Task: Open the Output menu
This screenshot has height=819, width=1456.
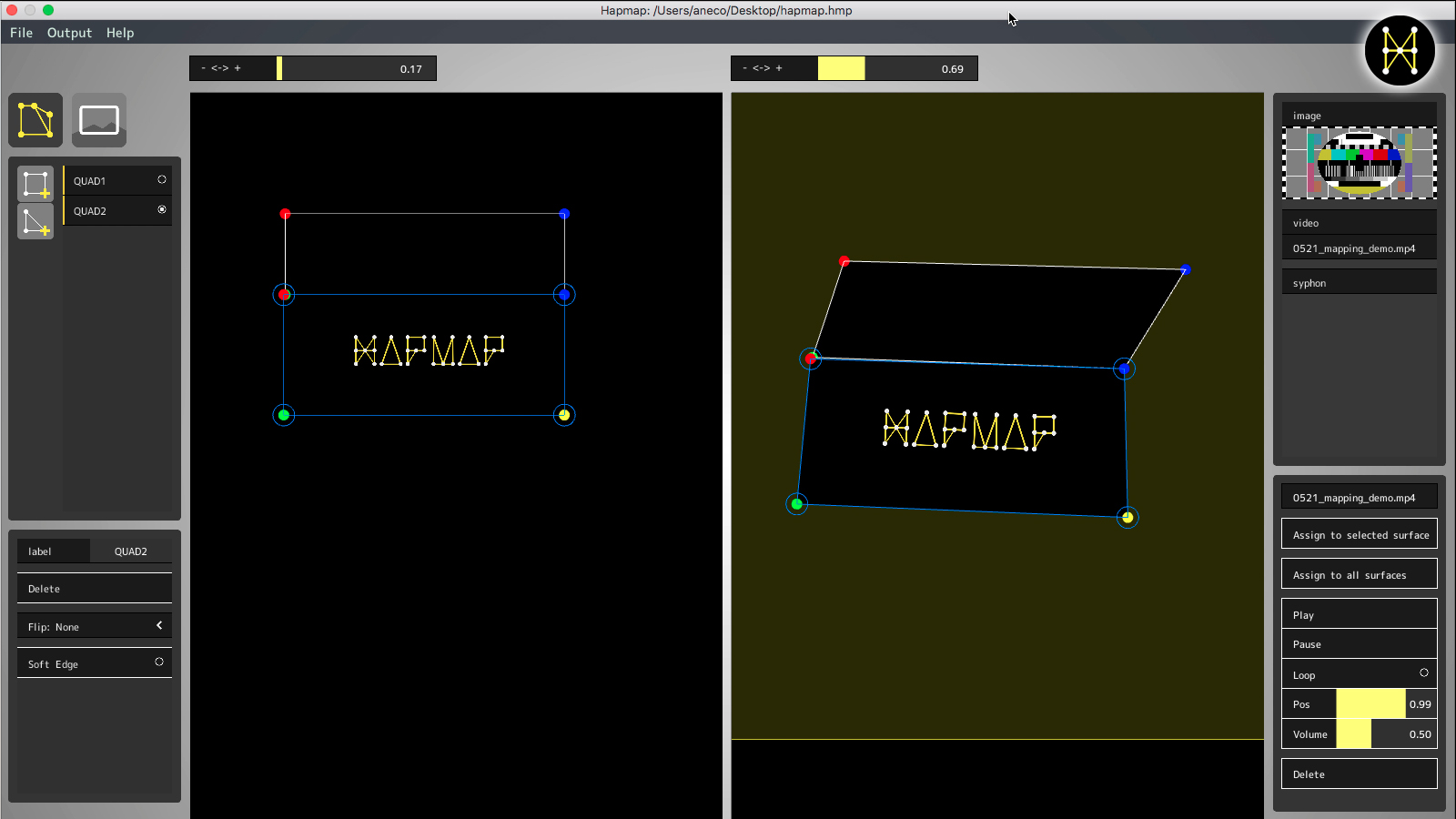Action: [x=69, y=33]
